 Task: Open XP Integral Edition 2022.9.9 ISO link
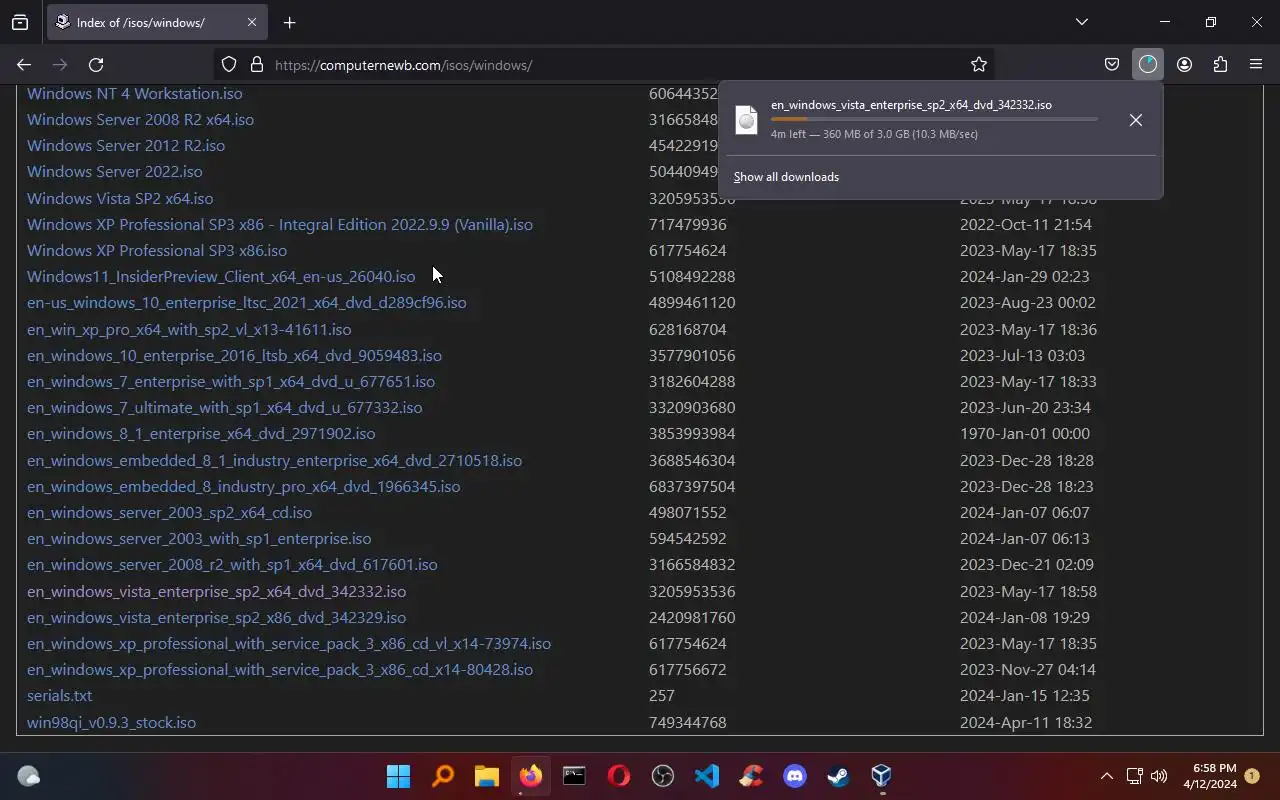pos(280,224)
